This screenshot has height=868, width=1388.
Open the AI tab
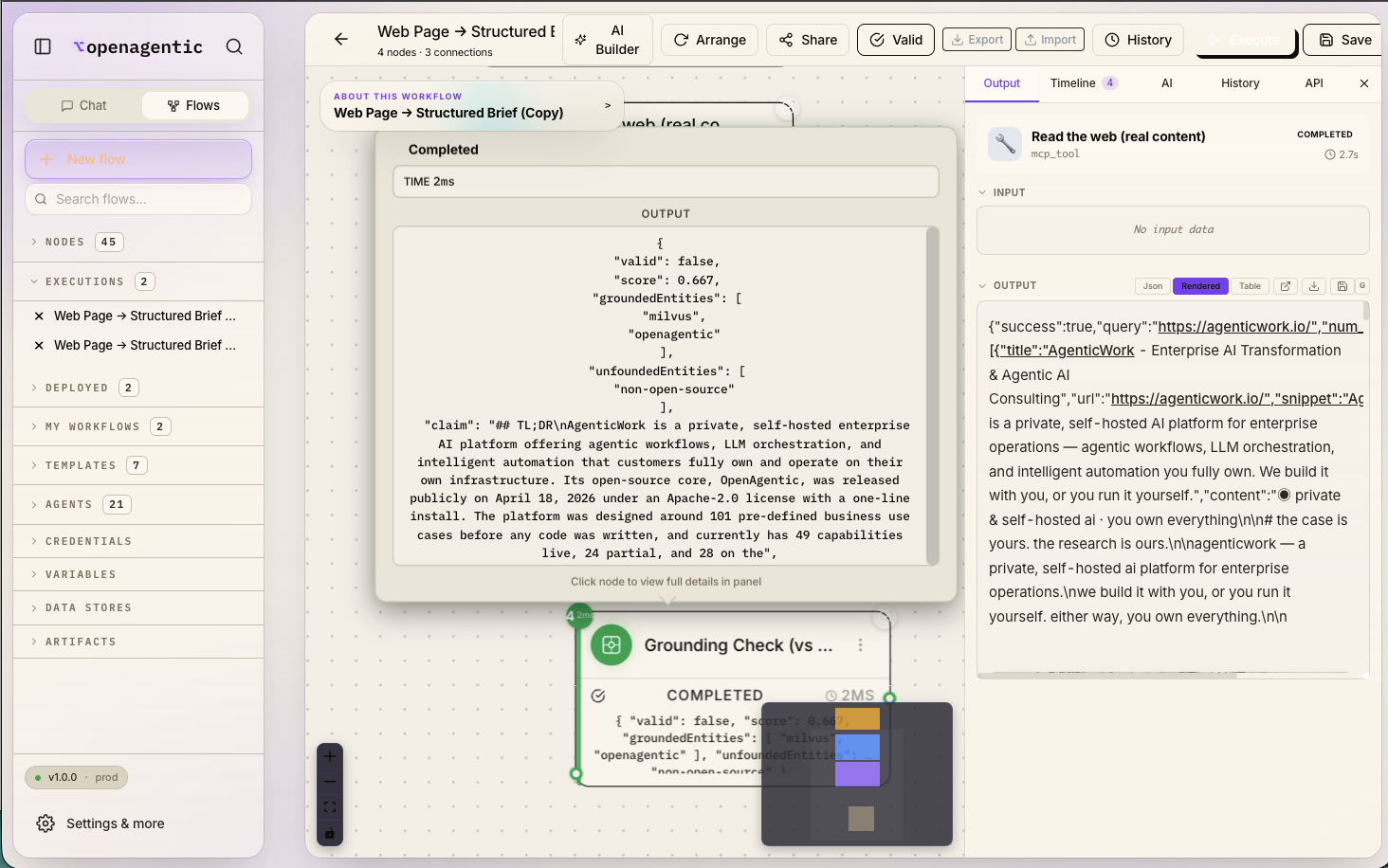[1167, 83]
